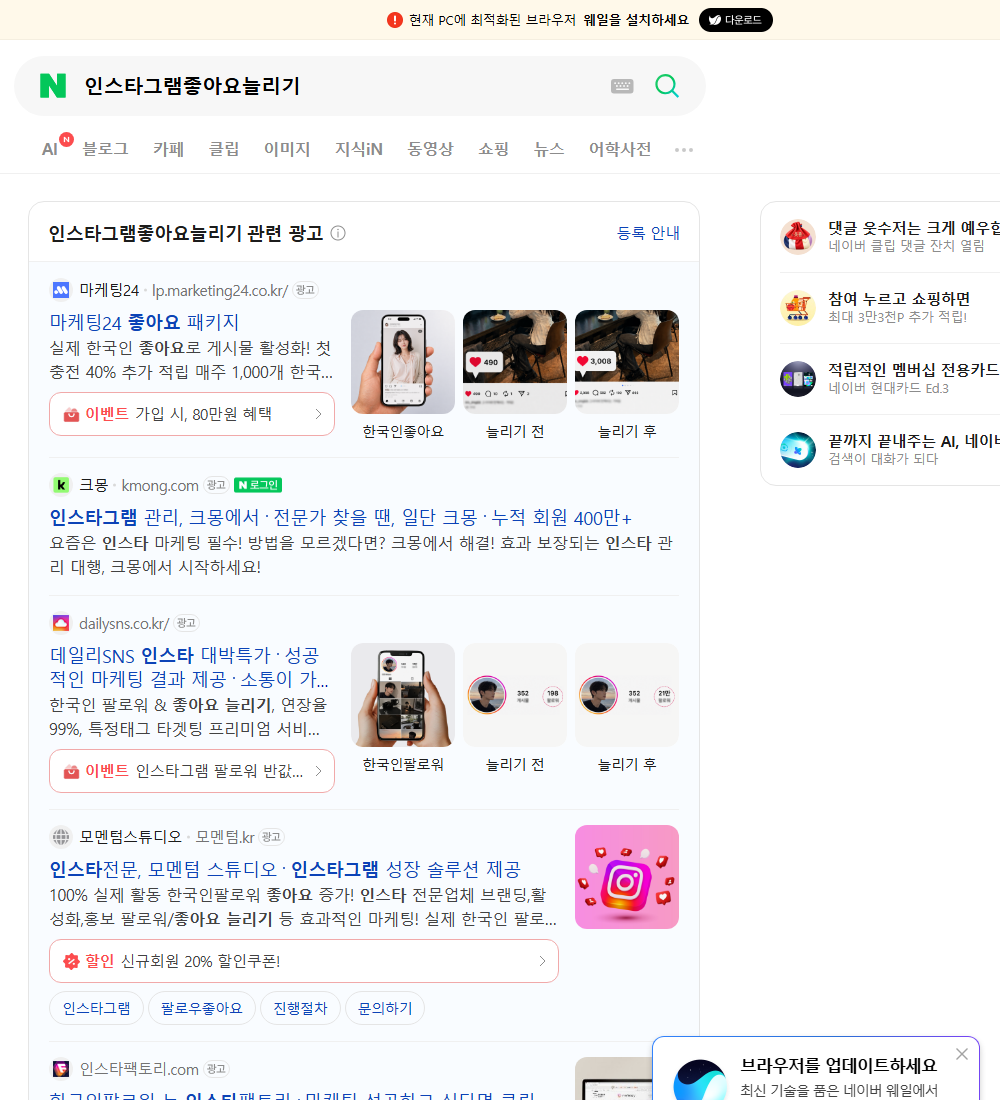This screenshot has height=1100, width=1000.
Task: Click the 모멘텀스튜디오 globe favicon
Action: [61, 837]
